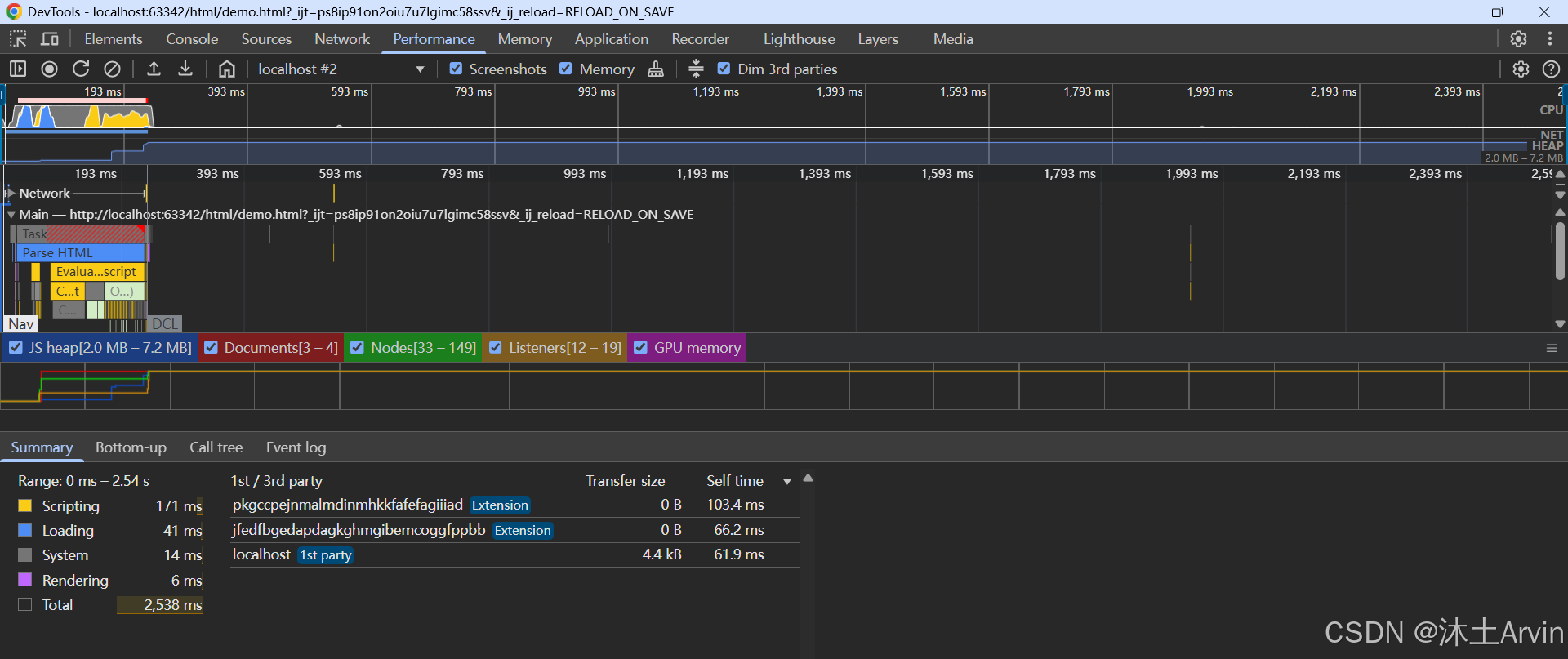Click the Rendering purple color swatch
The width and height of the screenshot is (1568, 659).
click(25, 580)
